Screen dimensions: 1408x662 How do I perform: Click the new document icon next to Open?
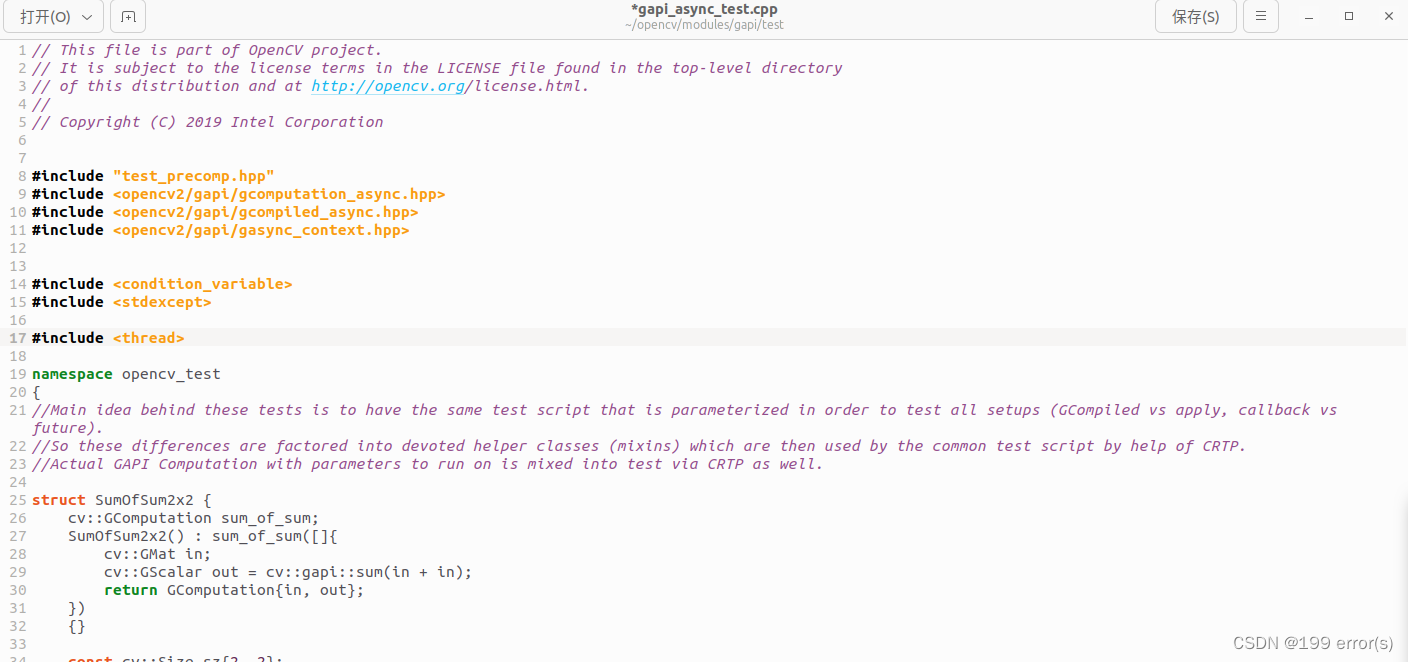(127, 16)
